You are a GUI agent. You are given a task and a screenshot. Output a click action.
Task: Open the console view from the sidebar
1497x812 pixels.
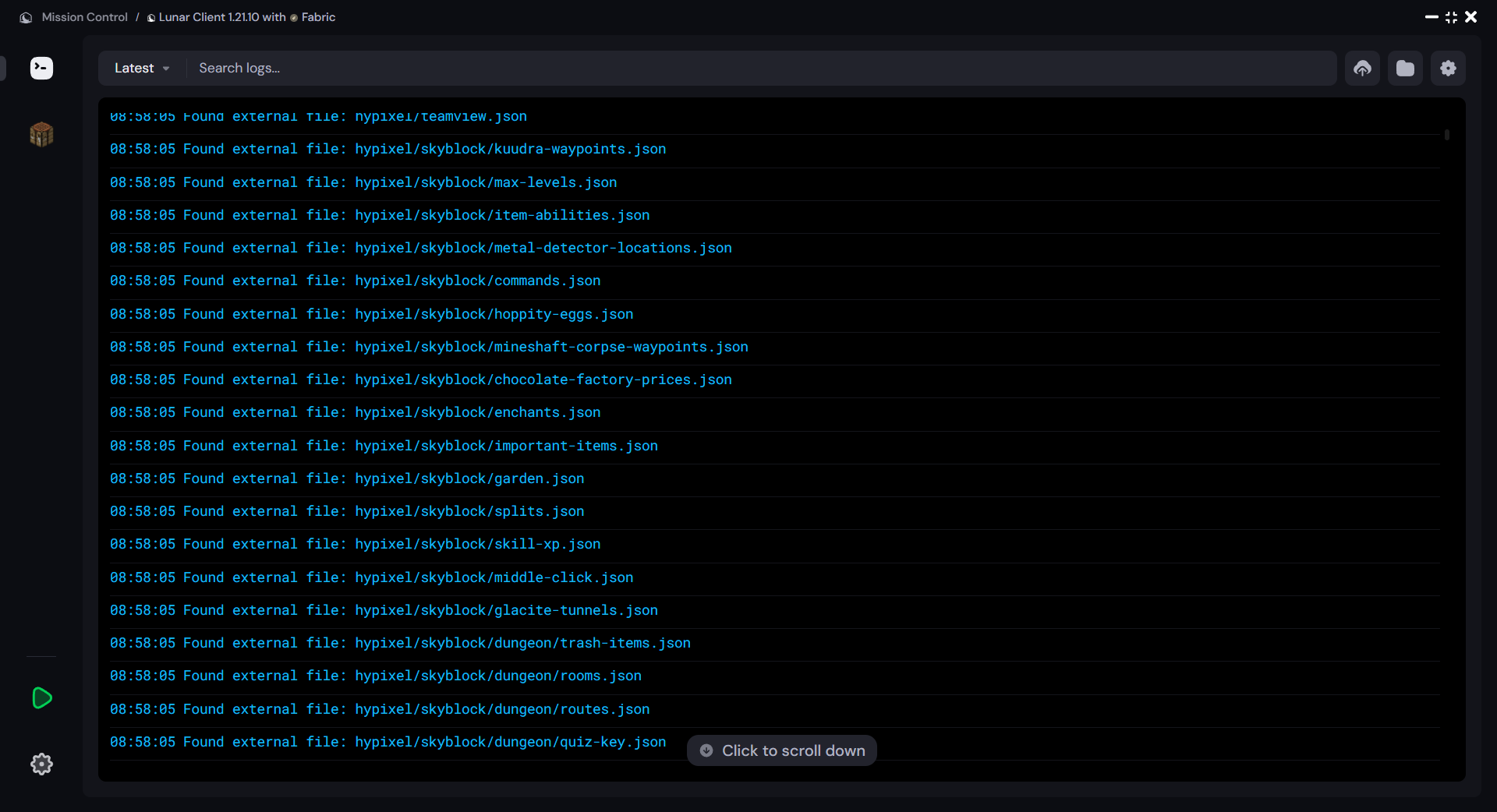point(41,68)
